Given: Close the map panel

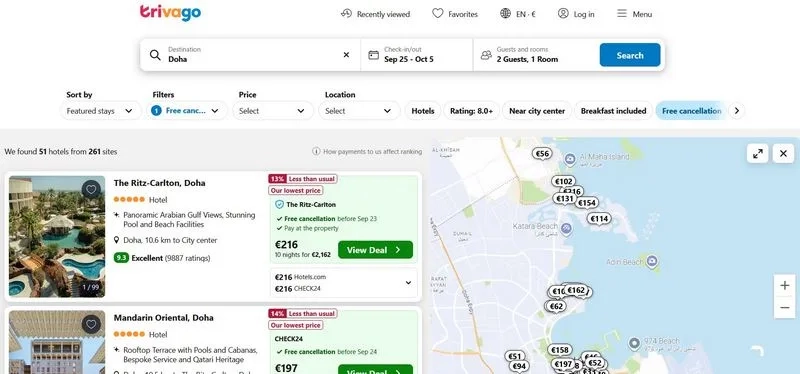Looking at the screenshot, I should click(783, 153).
